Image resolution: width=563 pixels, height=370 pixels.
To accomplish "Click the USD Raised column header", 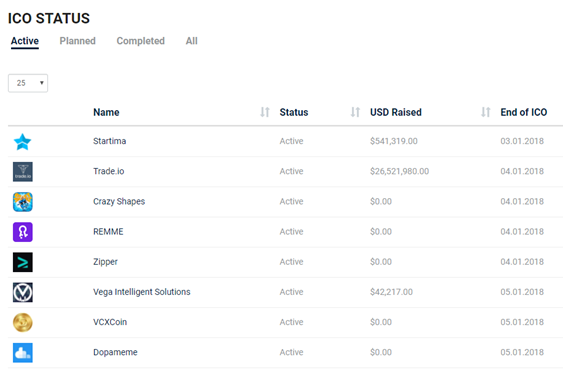I will click(x=396, y=112).
